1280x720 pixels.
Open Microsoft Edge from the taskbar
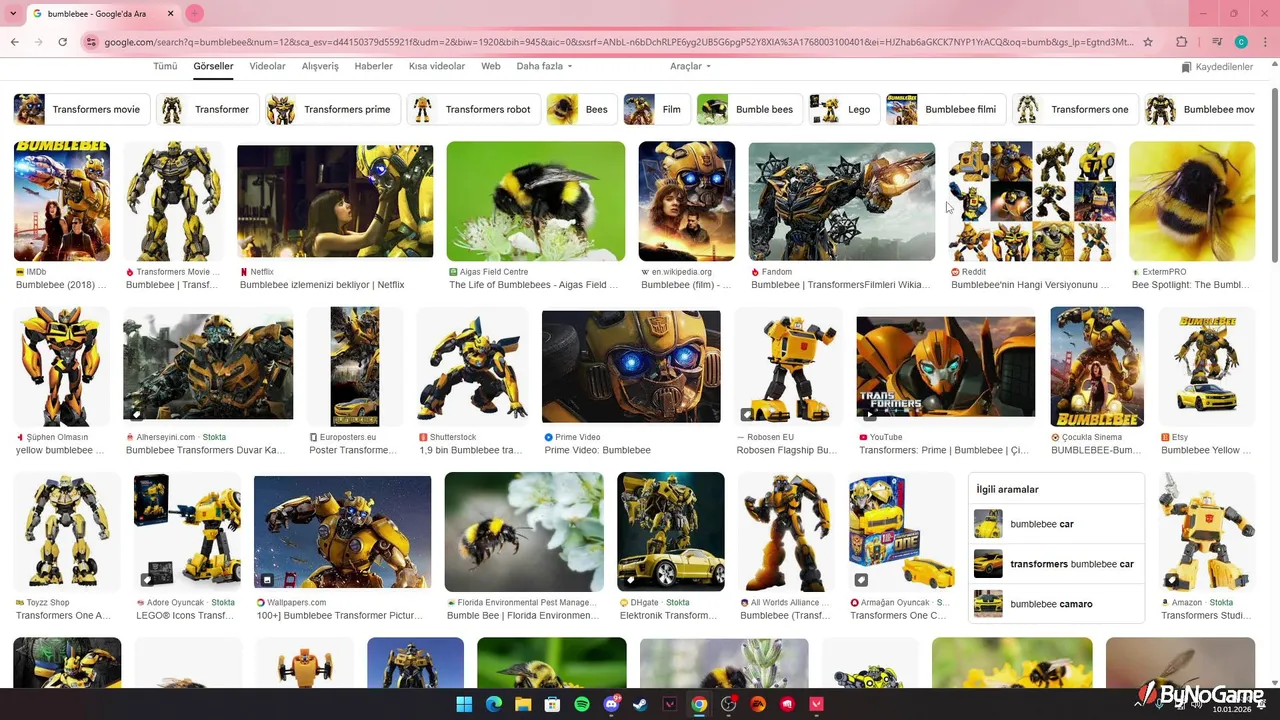tap(493, 705)
